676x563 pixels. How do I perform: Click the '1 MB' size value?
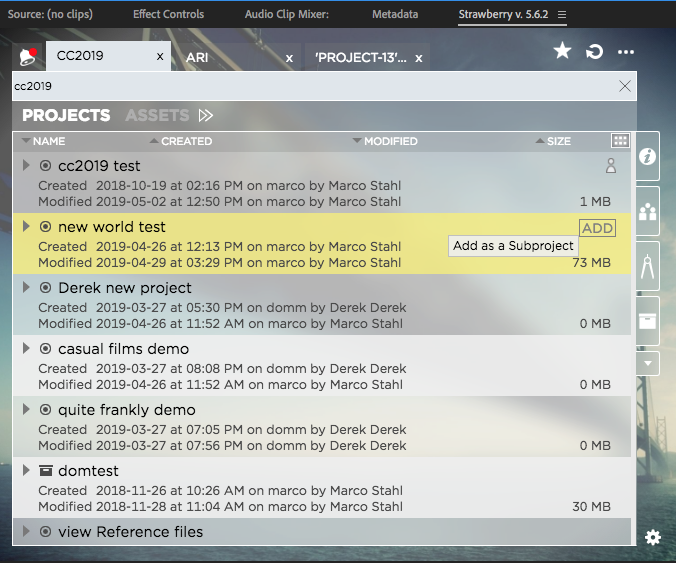point(595,201)
